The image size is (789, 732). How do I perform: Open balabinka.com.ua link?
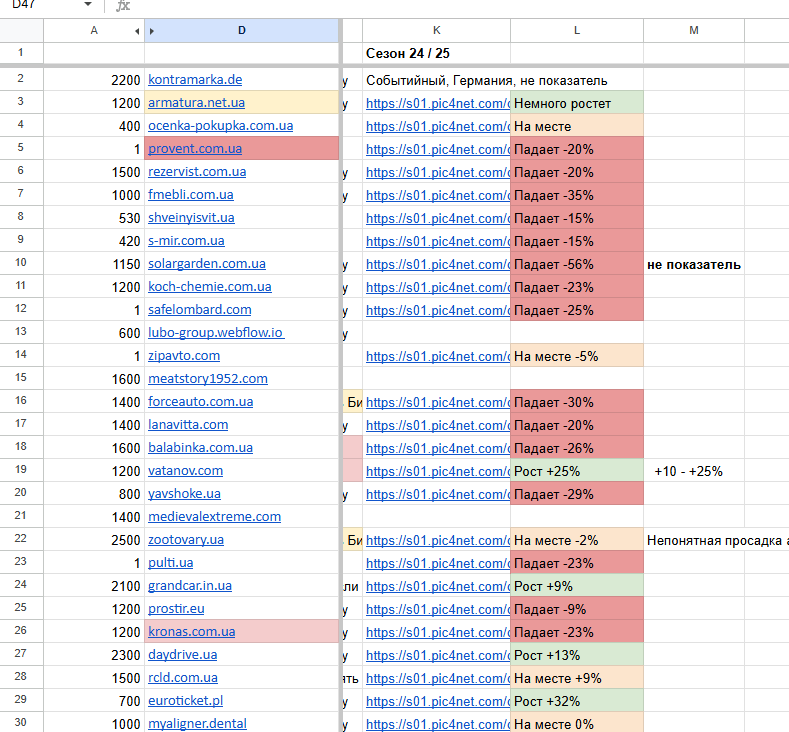click(200, 448)
